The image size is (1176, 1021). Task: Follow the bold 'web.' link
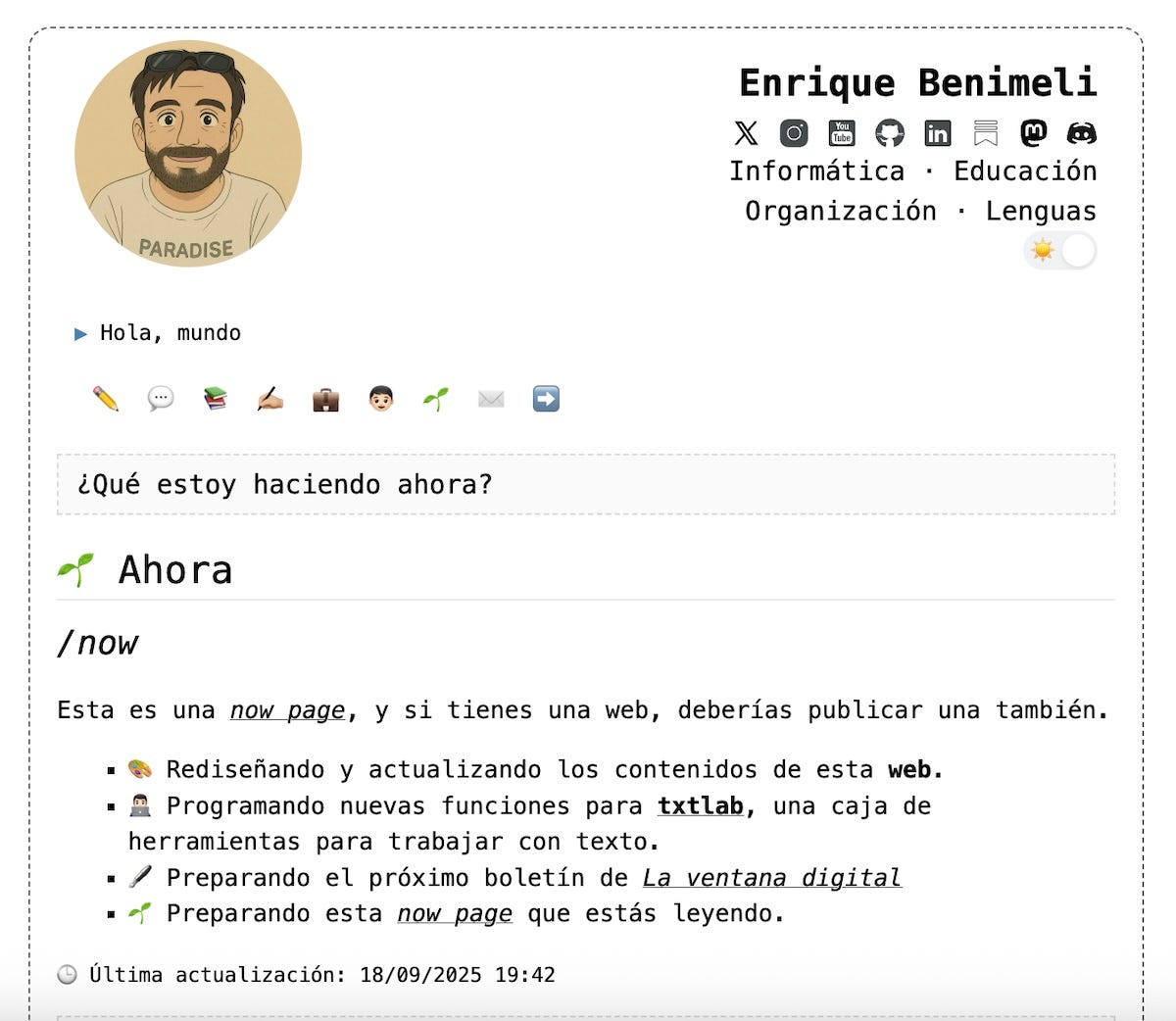915,769
